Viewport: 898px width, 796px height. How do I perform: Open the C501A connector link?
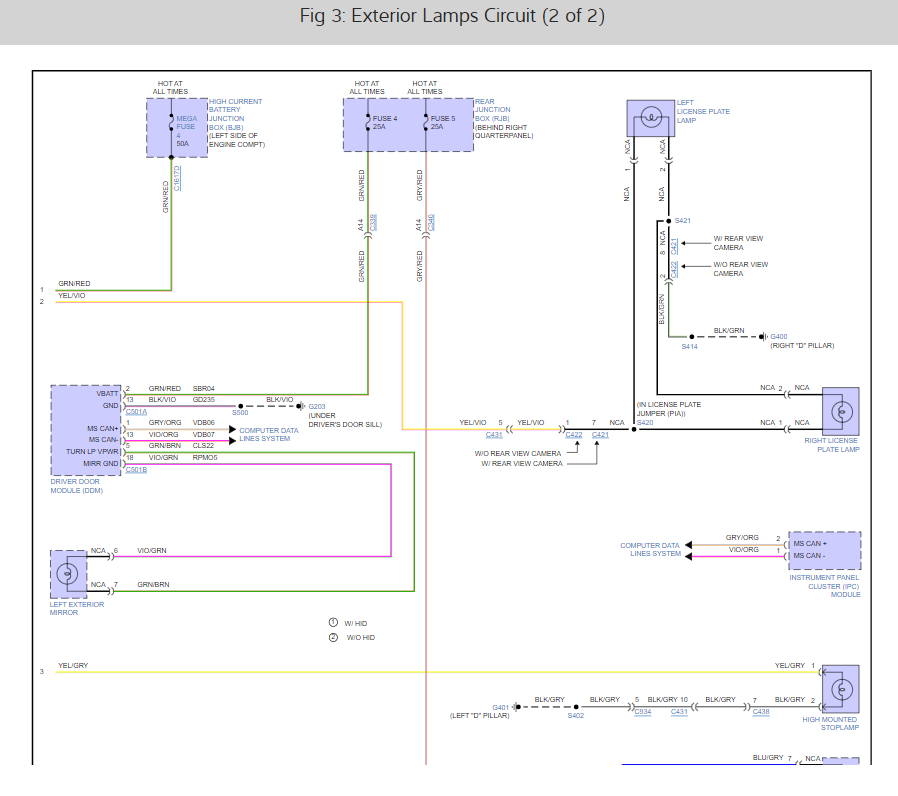pos(136,412)
